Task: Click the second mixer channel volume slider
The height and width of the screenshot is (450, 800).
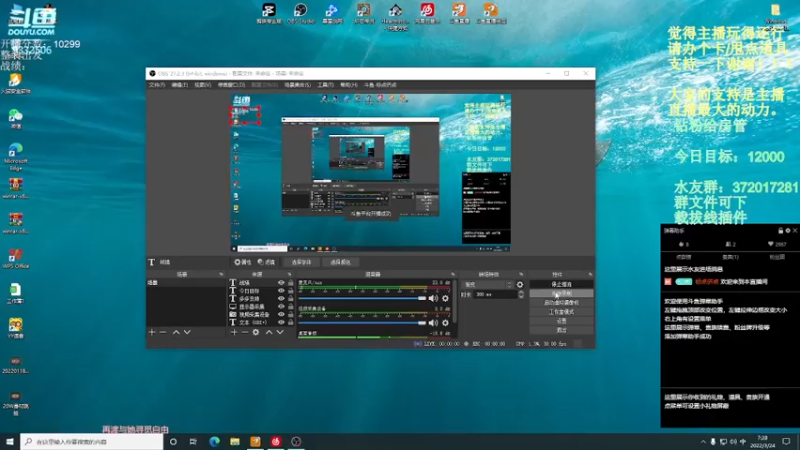Action: pos(362,322)
